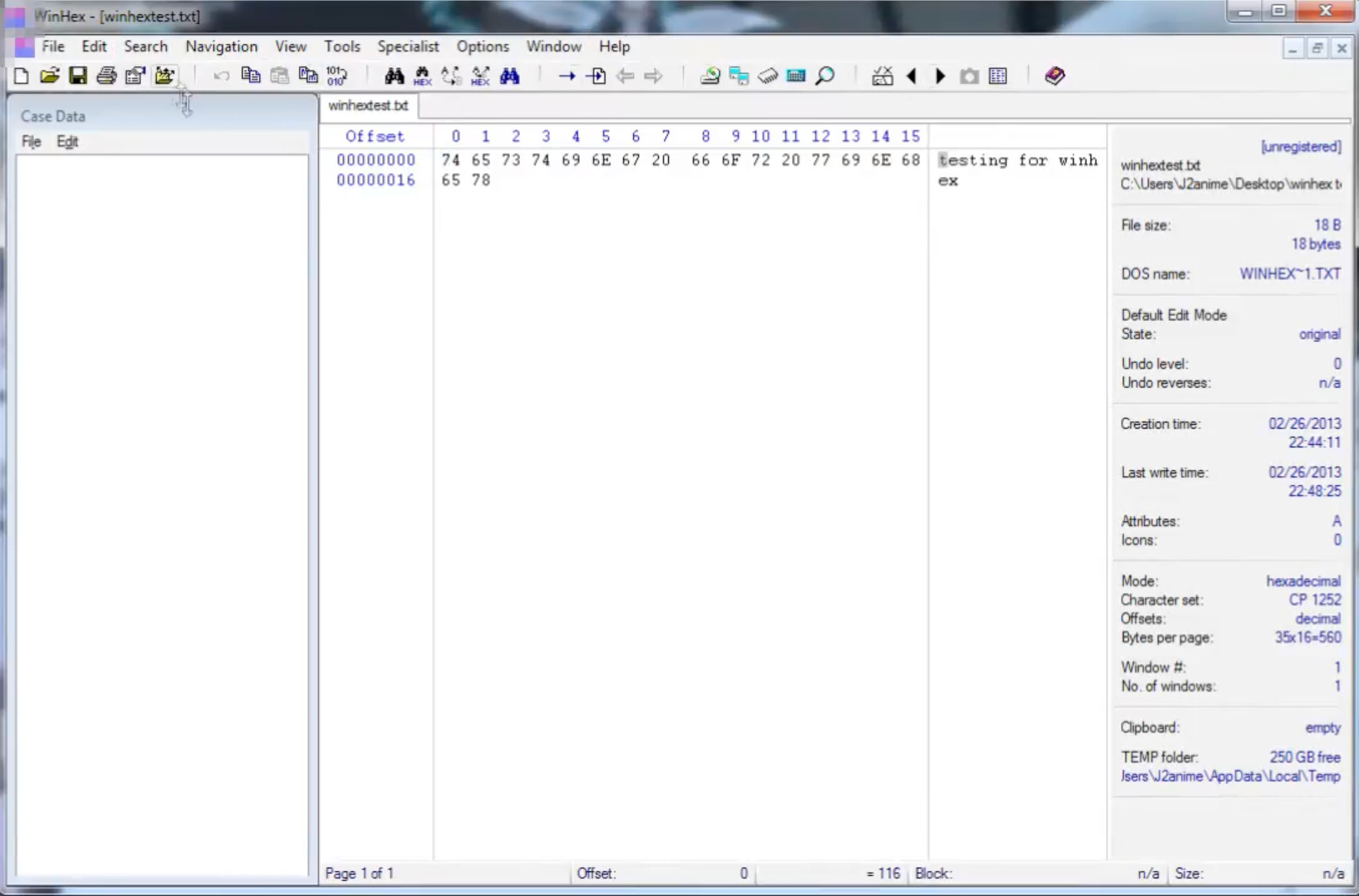Click the Offset column header
The height and width of the screenshot is (896, 1359).
(x=375, y=136)
